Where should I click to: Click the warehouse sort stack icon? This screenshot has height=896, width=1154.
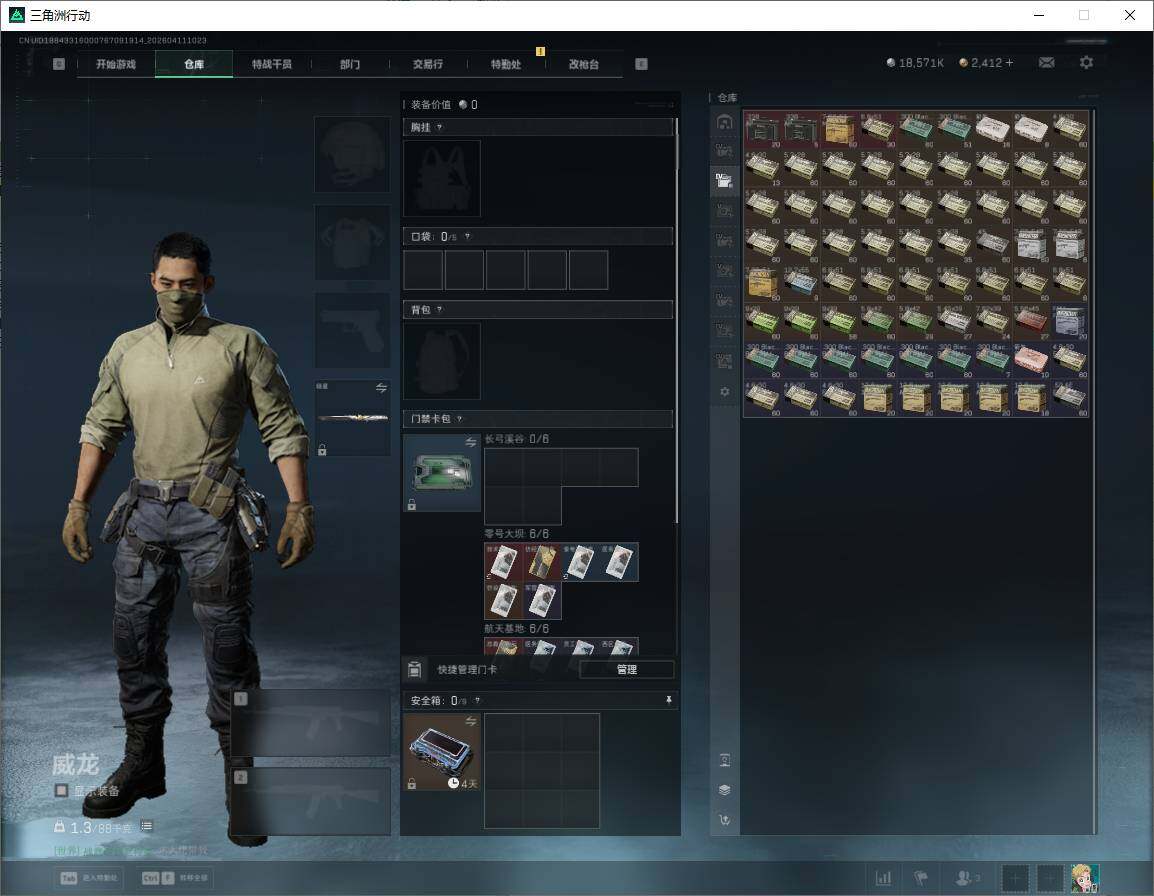[x=724, y=790]
